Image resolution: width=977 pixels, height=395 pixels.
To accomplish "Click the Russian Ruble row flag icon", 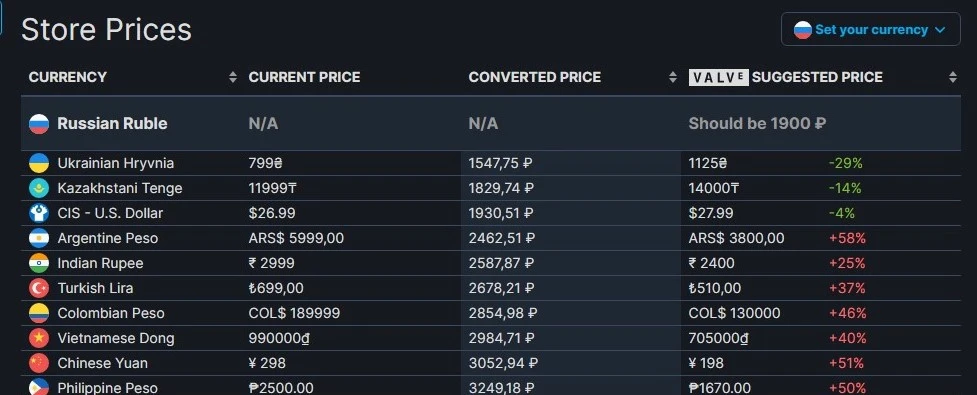I will pos(39,124).
